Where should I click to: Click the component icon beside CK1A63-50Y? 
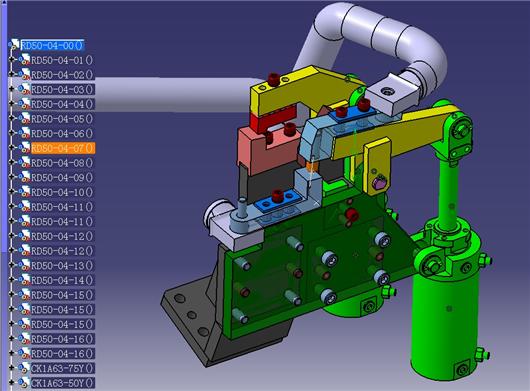click(x=24, y=382)
